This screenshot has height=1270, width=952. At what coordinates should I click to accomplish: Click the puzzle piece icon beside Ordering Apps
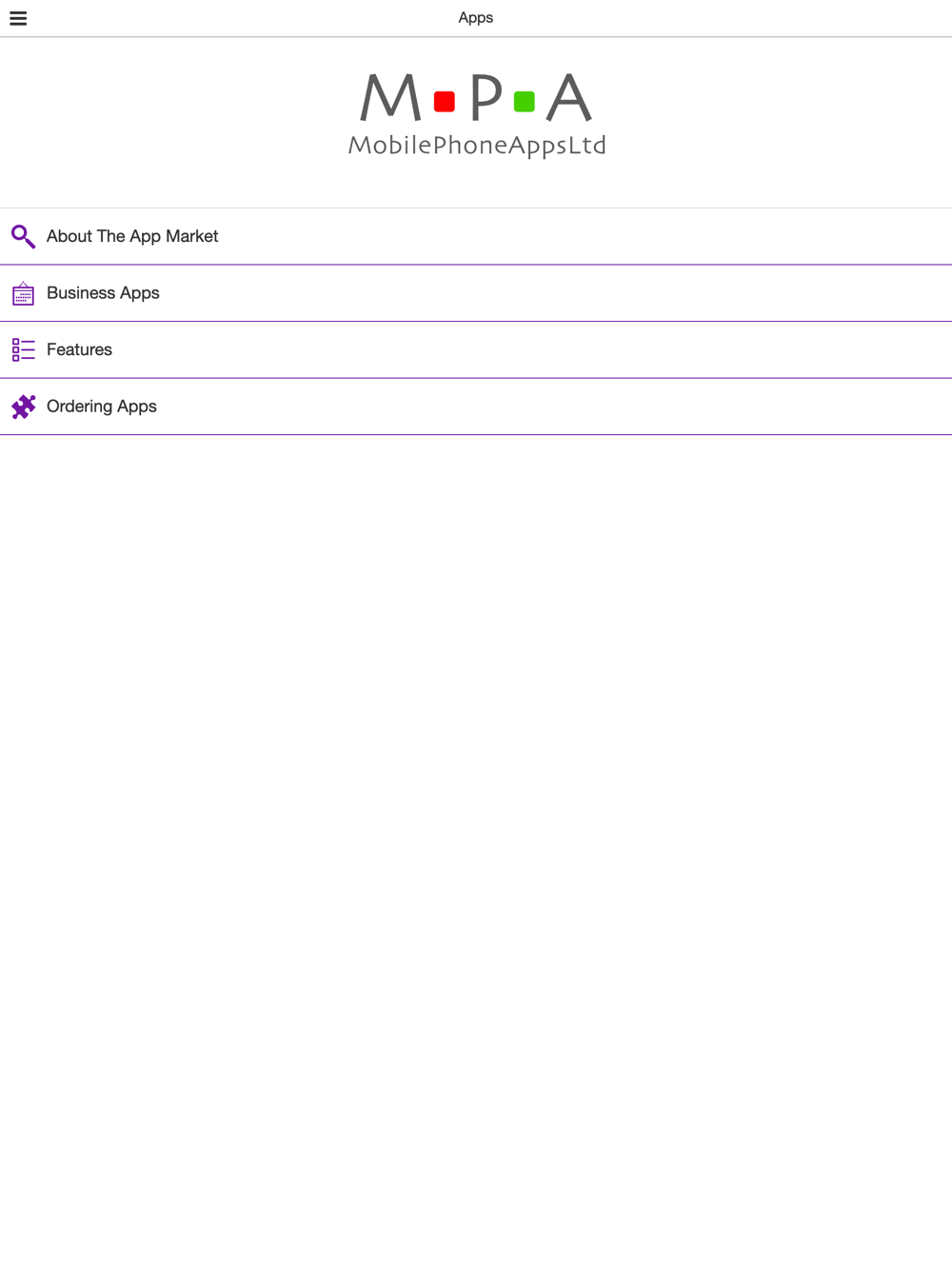click(x=23, y=407)
